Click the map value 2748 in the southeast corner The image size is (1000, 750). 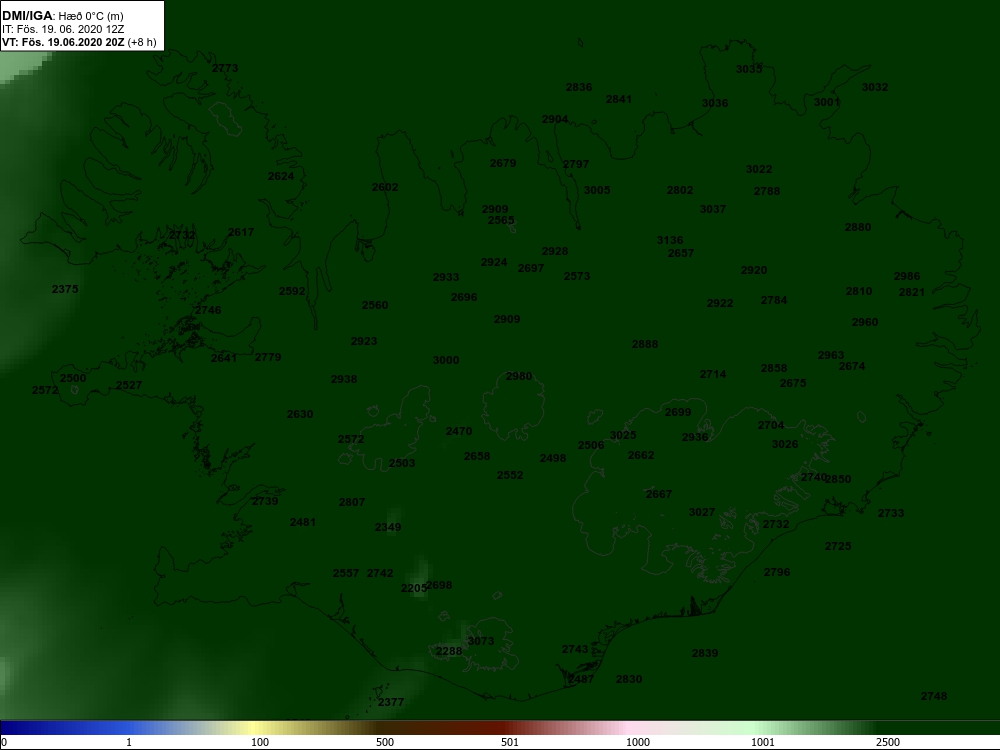[x=934, y=696]
